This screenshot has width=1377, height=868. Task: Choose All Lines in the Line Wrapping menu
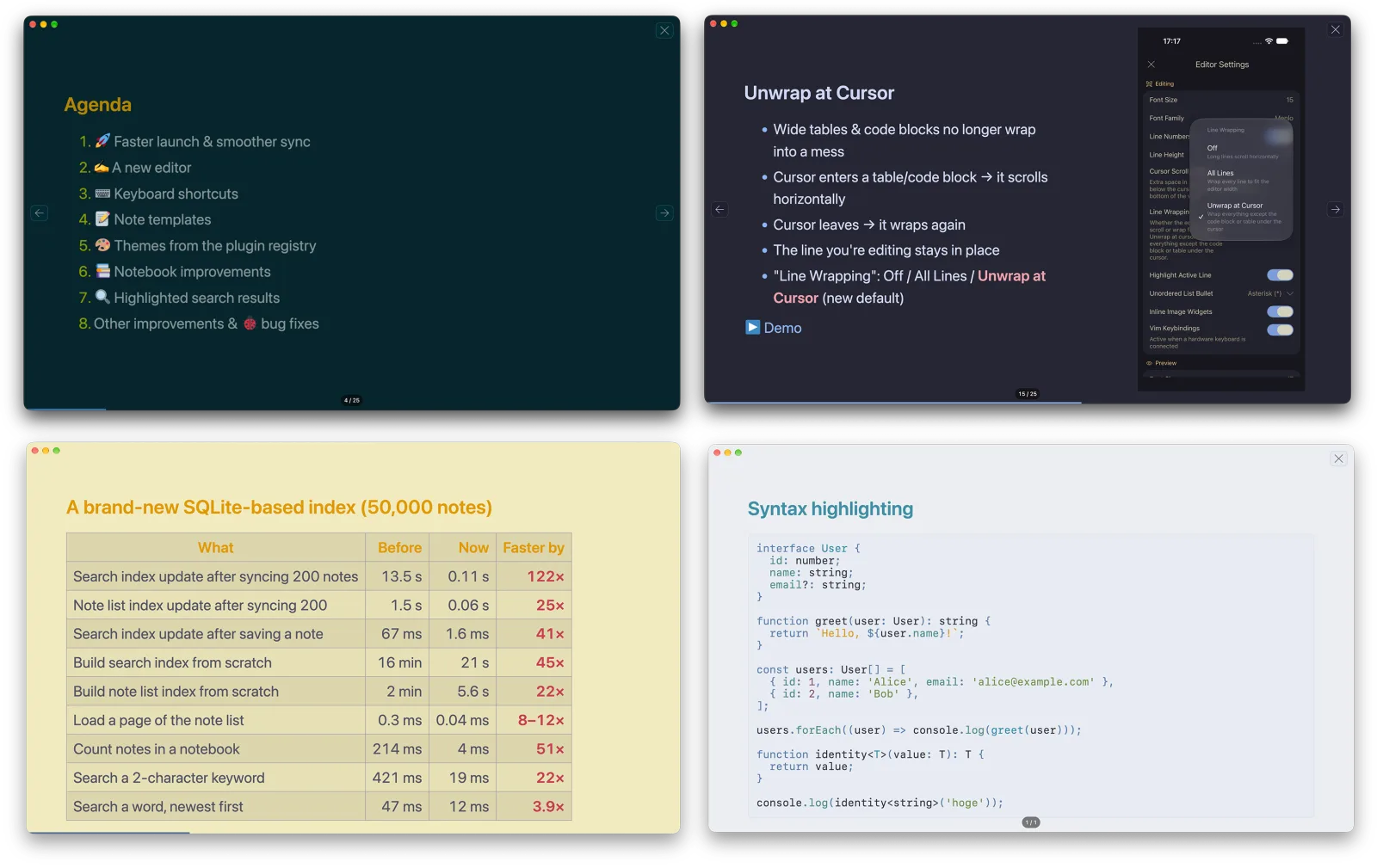(x=1243, y=180)
